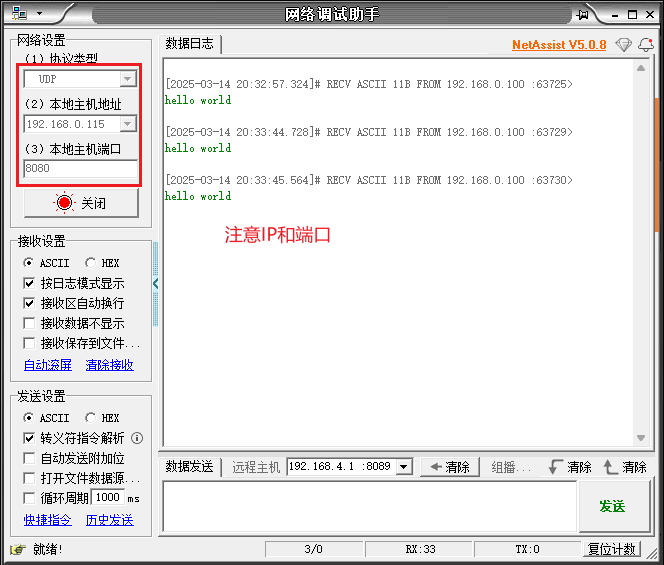Click the down-arrow 清除 button
Image resolution: width=664 pixels, height=565 pixels.
(x=572, y=467)
